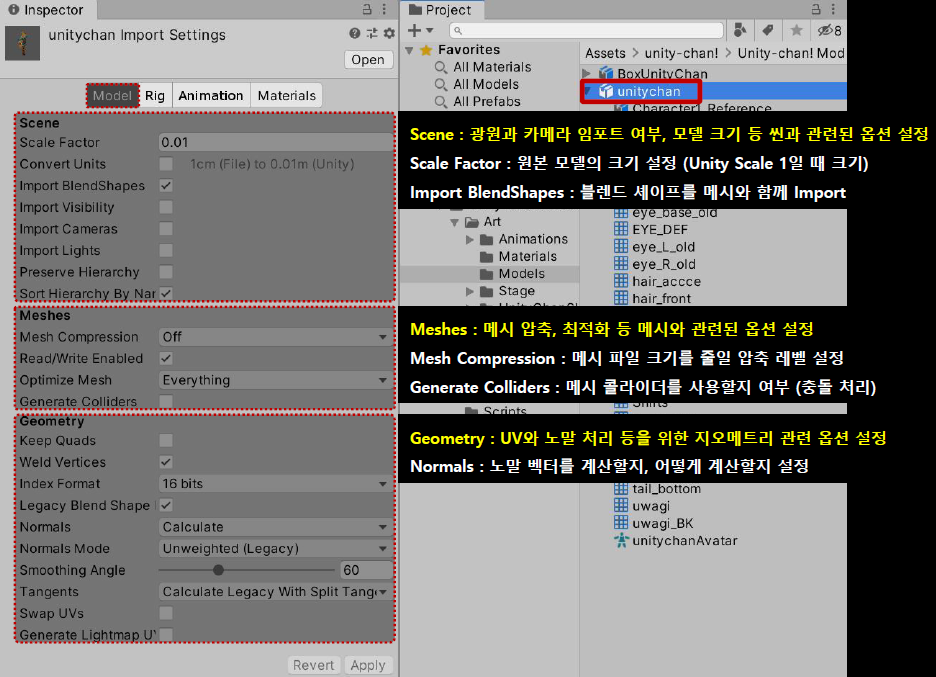The image size is (936, 677).
Task: Click the Apply button
Action: pyautogui.click(x=368, y=665)
